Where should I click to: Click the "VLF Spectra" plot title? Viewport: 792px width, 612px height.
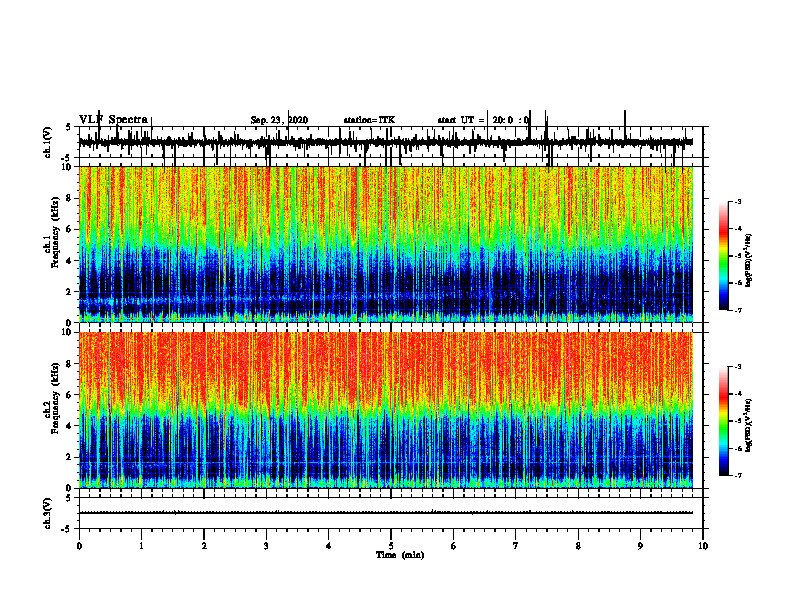(x=114, y=119)
